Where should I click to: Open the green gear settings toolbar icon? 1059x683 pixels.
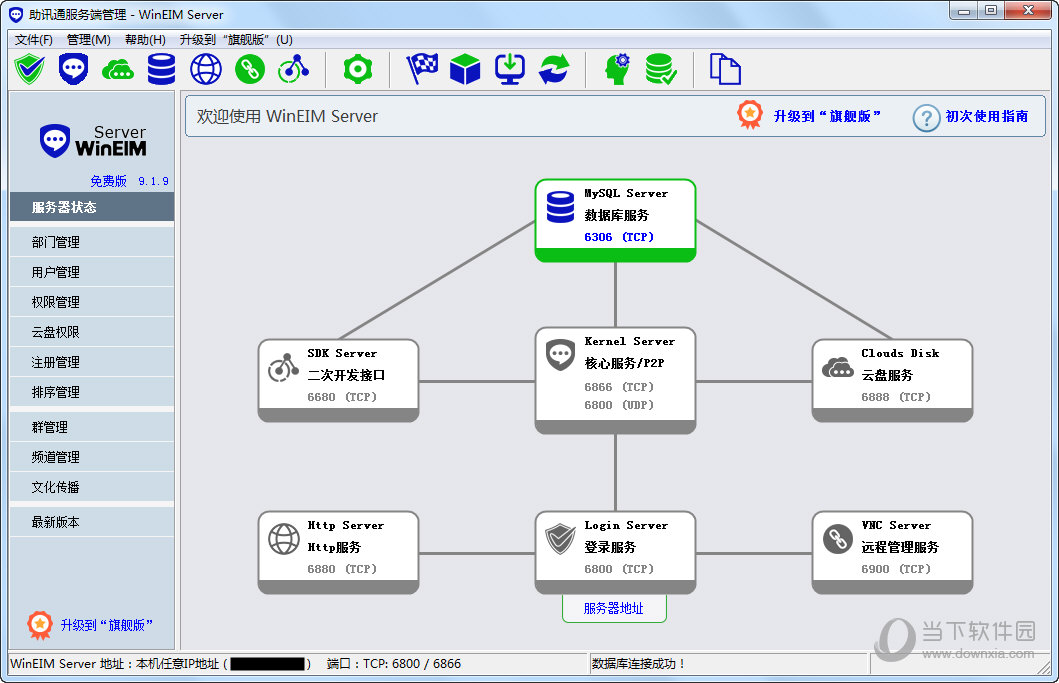(x=358, y=69)
